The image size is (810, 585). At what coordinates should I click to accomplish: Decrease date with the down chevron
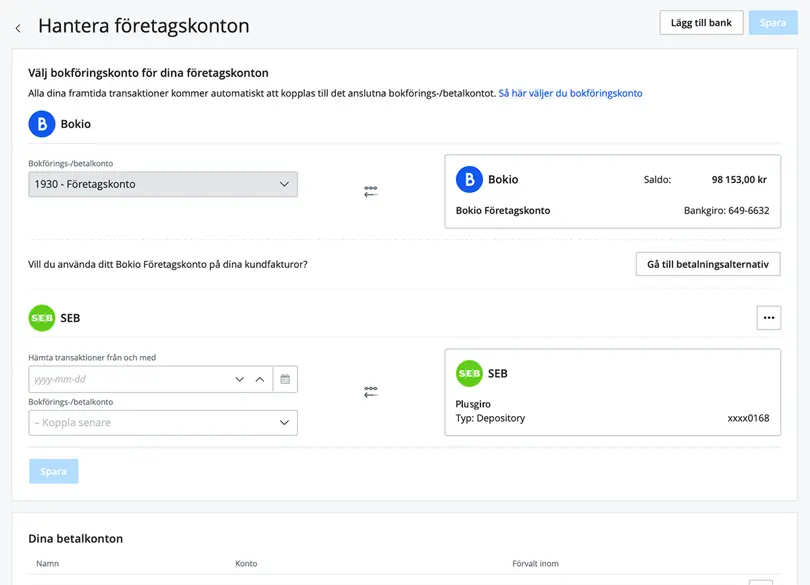[x=239, y=379]
